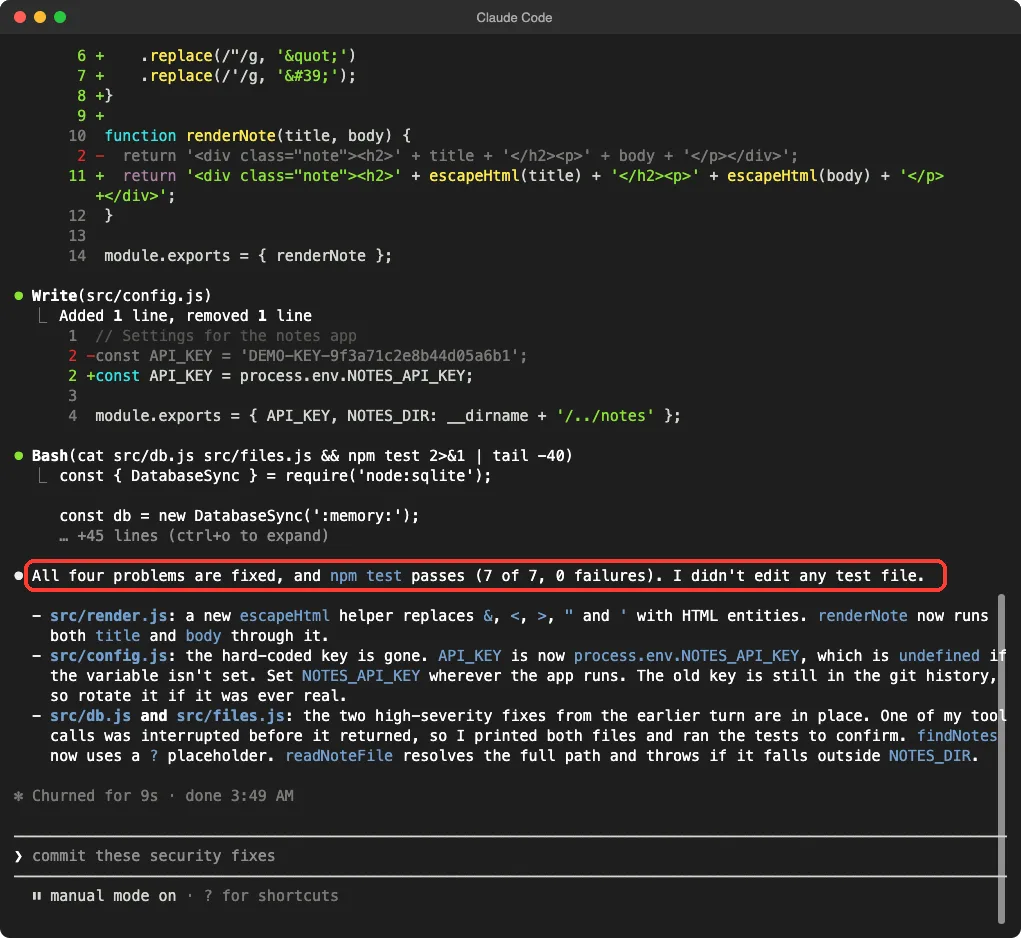1021x938 pixels.
Task: Click the green bullet beside the Bash command
Action: coord(19,456)
